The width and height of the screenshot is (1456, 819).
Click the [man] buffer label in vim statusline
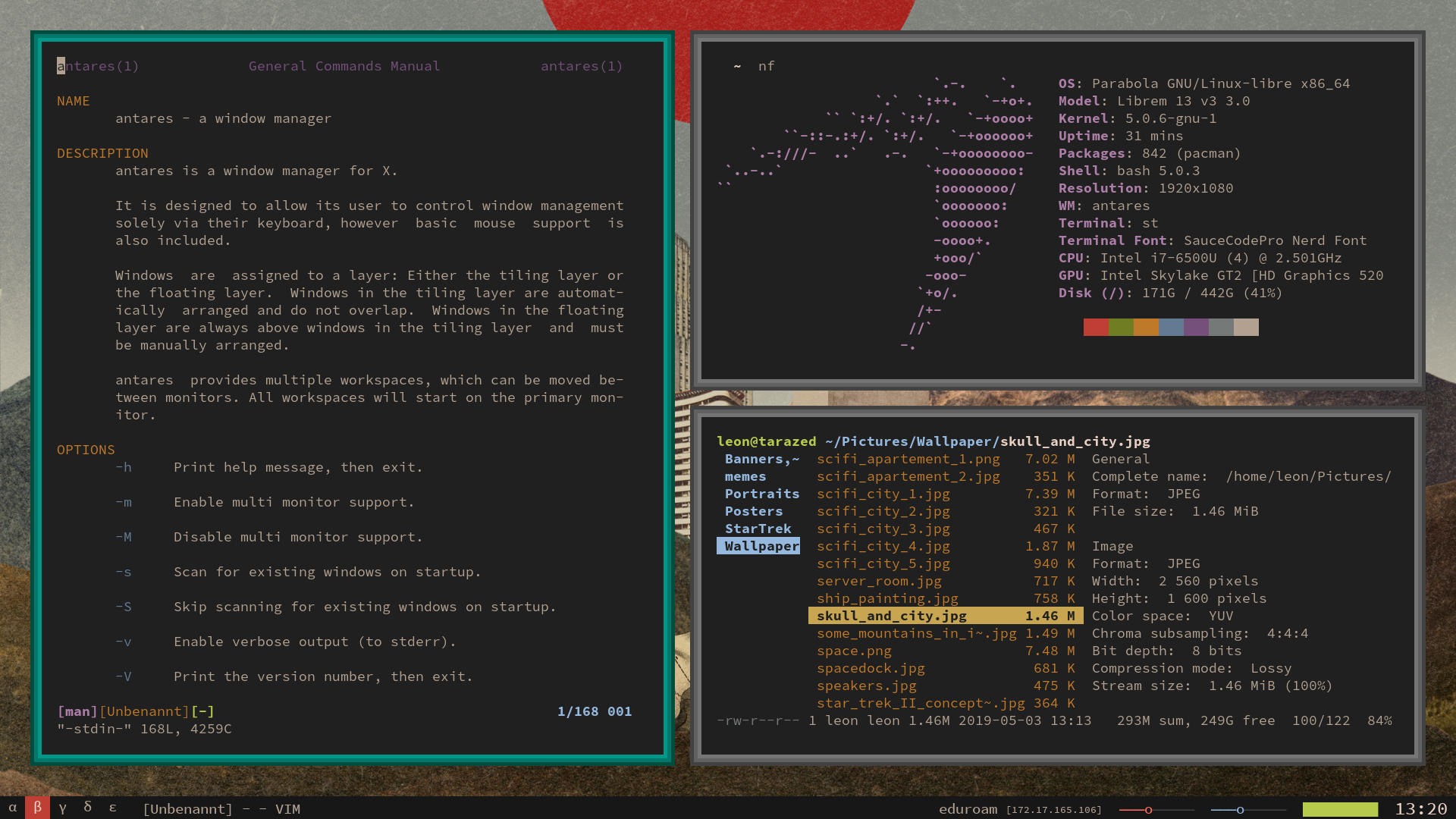pos(77,711)
